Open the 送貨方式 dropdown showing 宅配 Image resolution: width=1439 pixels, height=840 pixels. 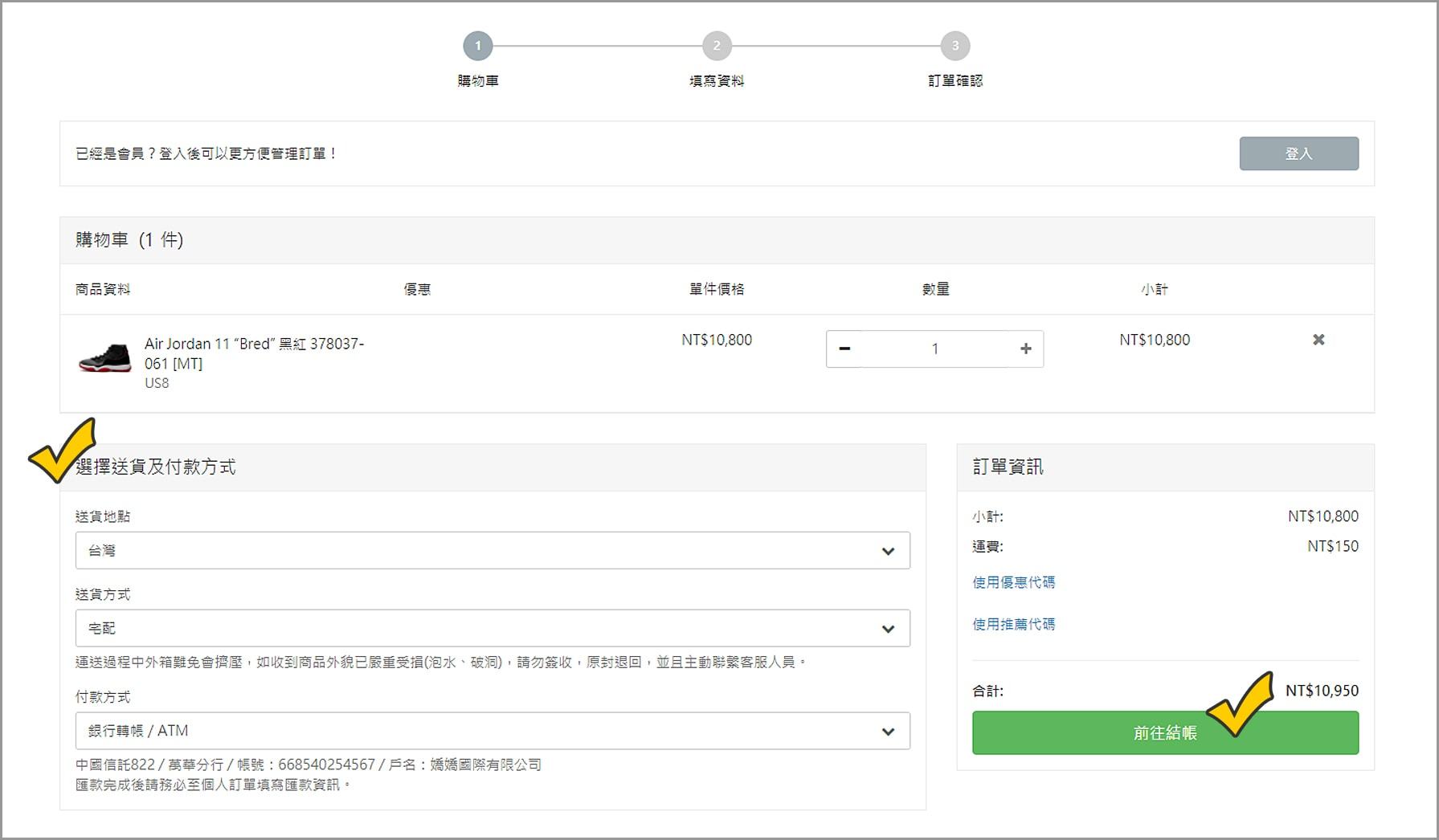click(493, 628)
